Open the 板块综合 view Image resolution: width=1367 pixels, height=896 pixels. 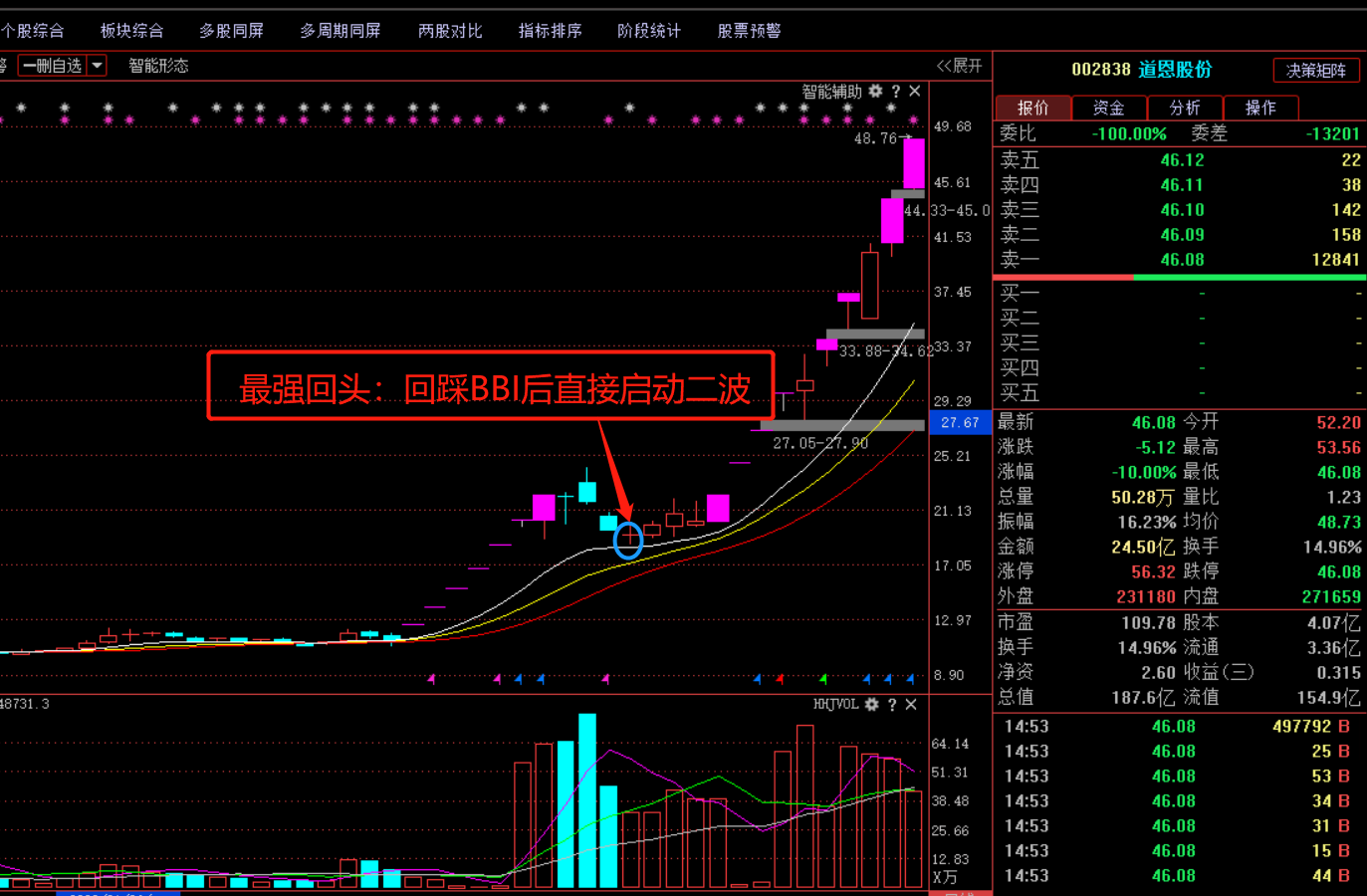131,31
